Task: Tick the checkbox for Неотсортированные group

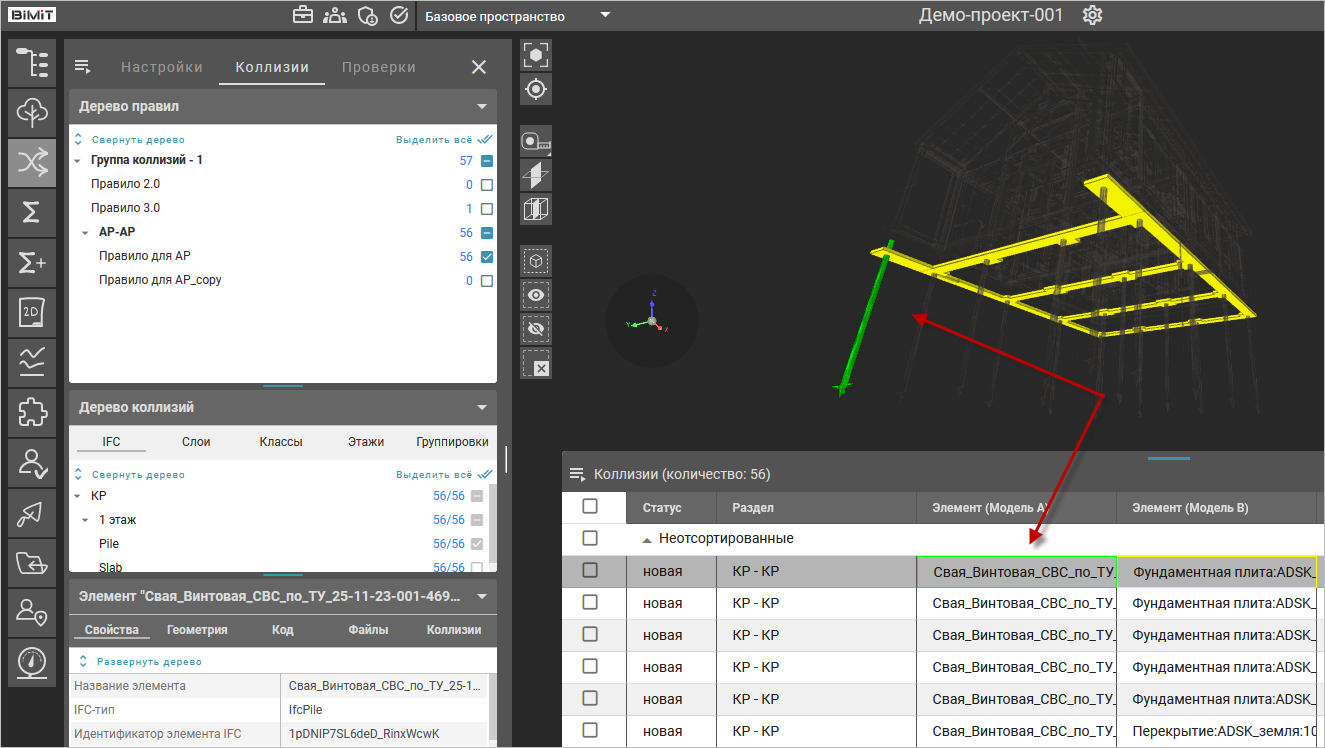Action: pyautogui.click(x=590, y=538)
